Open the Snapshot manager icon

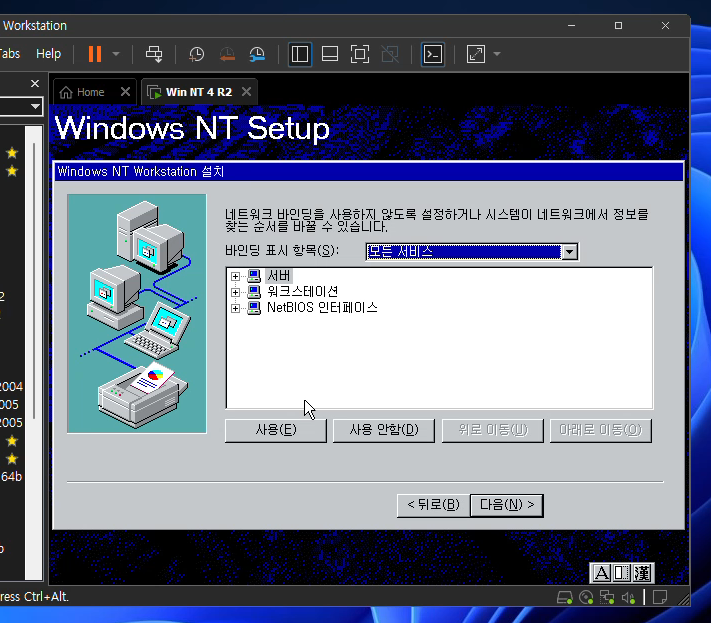pos(257,54)
